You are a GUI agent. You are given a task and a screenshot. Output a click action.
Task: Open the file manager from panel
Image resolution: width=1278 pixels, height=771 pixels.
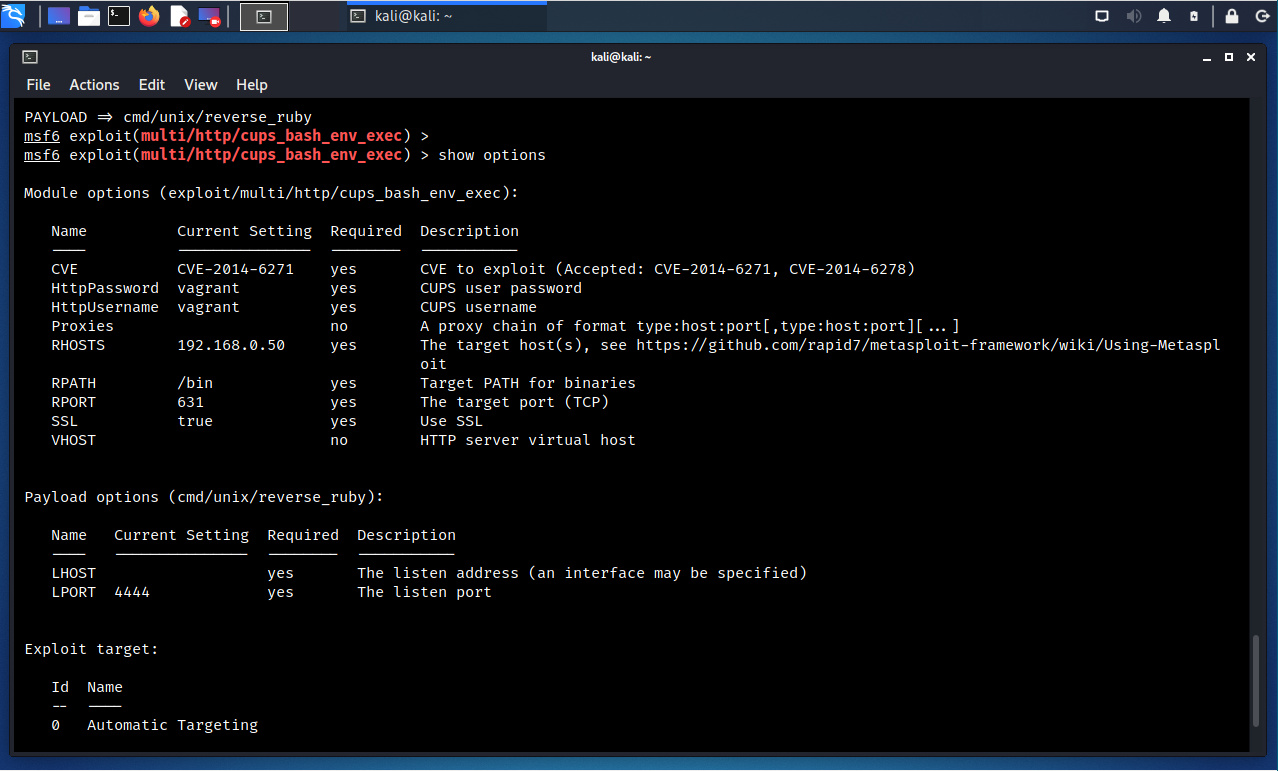[x=89, y=16]
